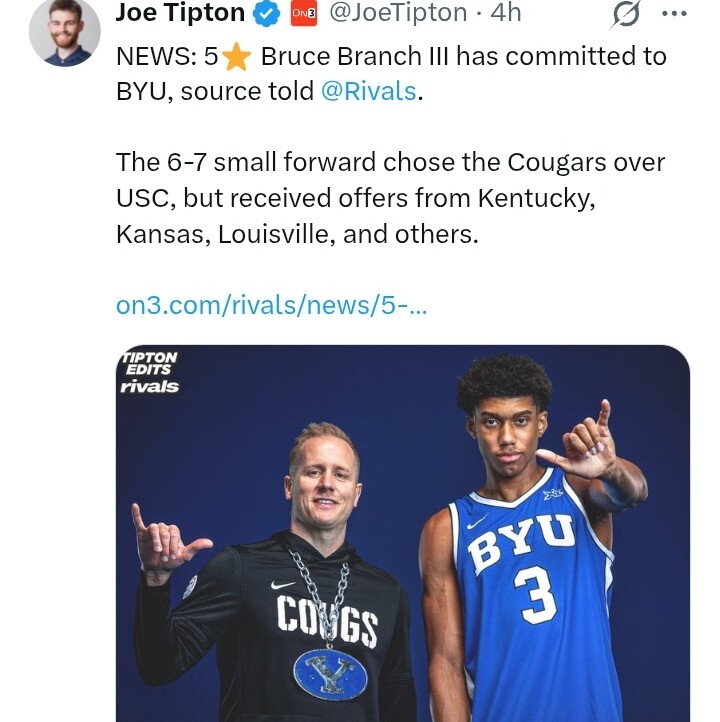Click the Tipton Edits rivals watermark
Screen dimensions: 720x722
click(149, 371)
